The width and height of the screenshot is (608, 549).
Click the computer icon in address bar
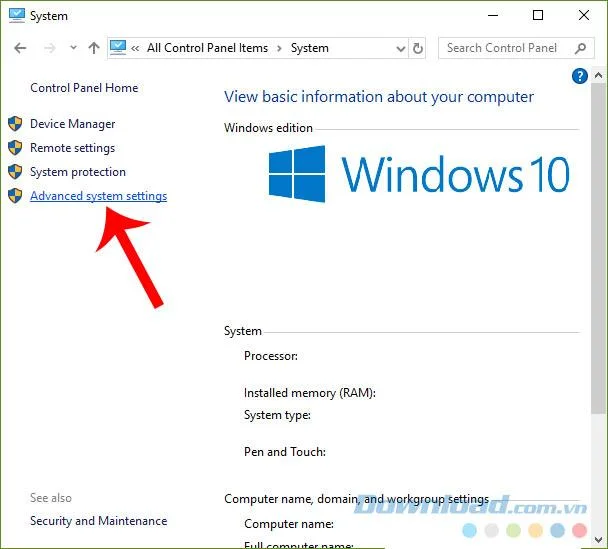click(x=118, y=48)
